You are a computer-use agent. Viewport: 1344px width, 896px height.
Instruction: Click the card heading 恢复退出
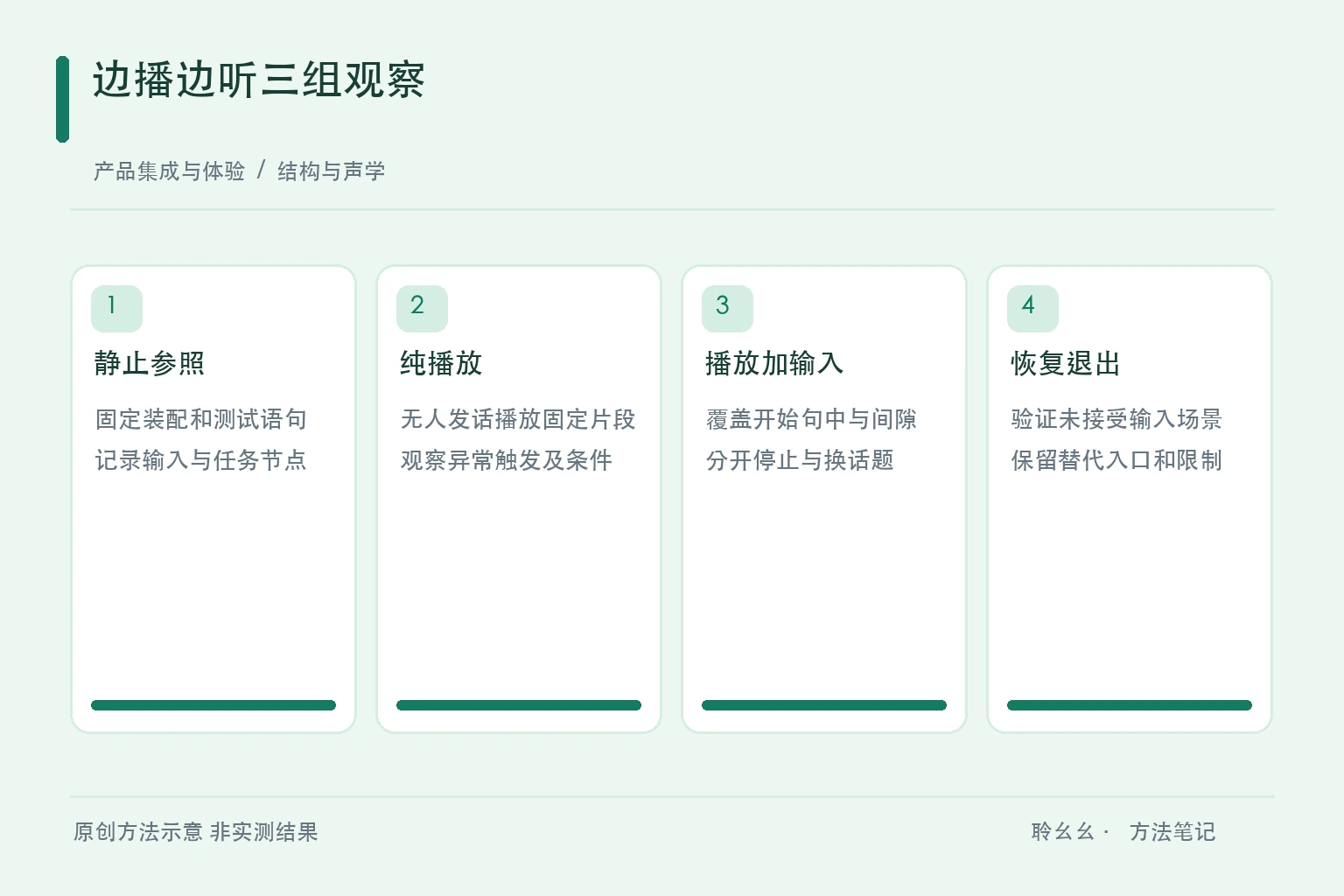pyautogui.click(x=1066, y=363)
